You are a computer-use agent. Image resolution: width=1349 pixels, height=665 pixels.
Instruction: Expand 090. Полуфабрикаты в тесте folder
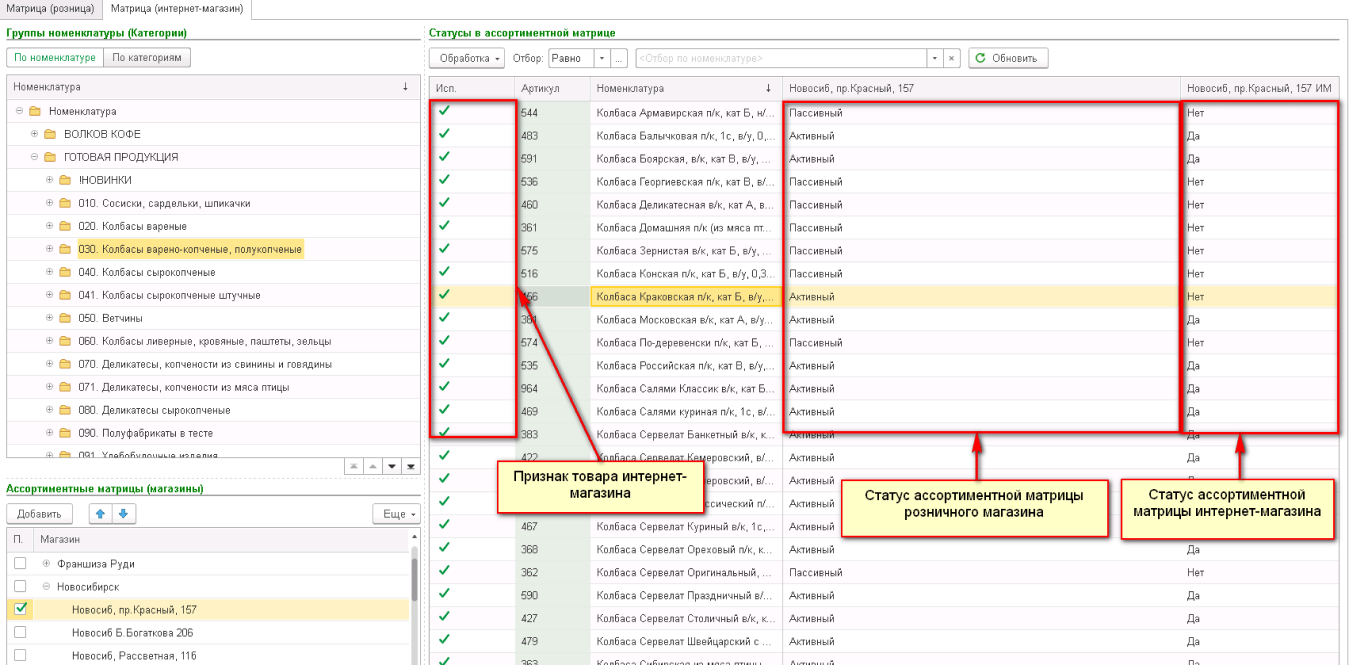50,433
